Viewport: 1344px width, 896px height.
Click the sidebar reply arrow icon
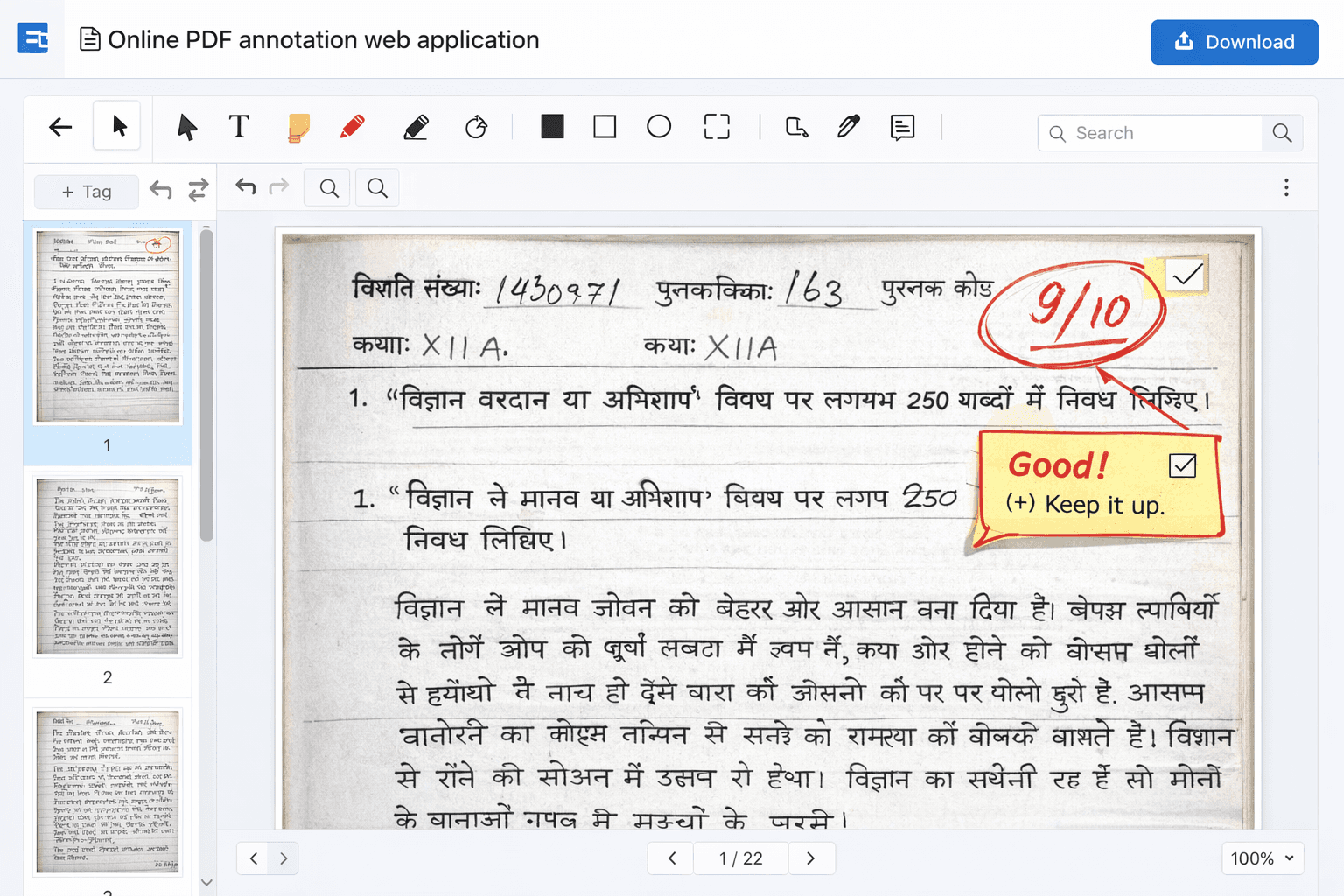pyautogui.click(x=161, y=190)
